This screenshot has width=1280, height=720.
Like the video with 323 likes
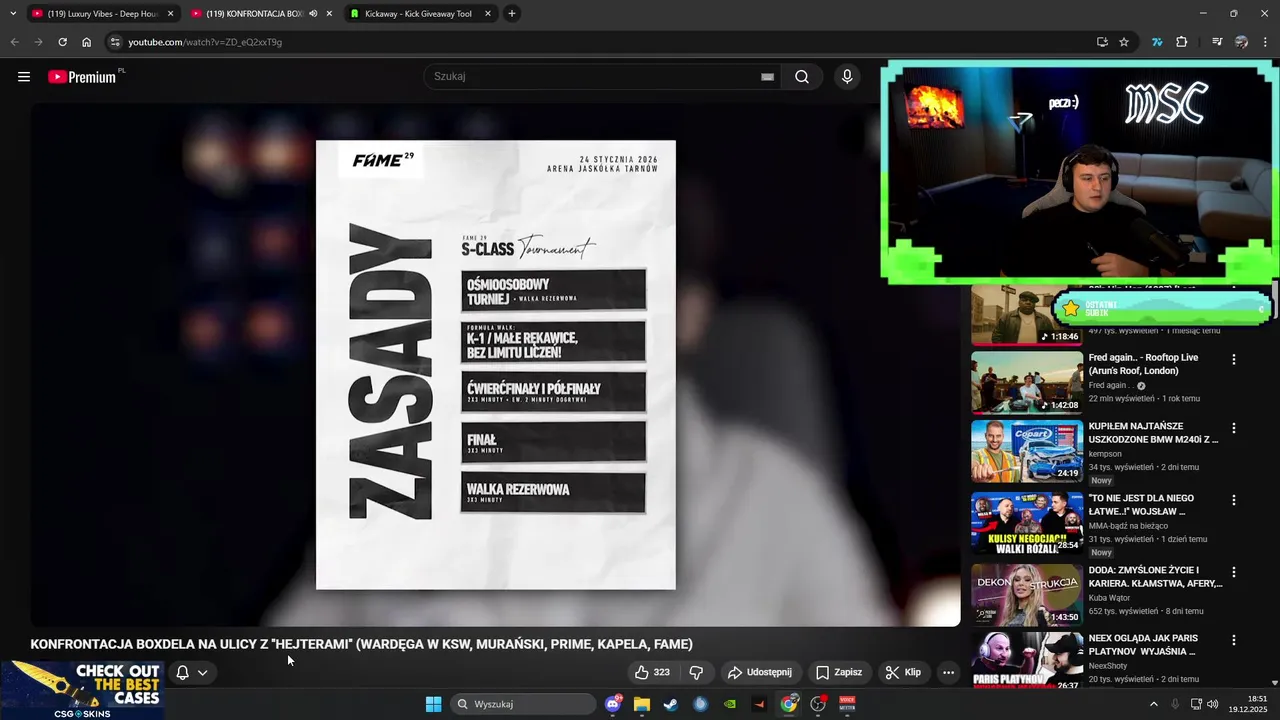(652, 672)
